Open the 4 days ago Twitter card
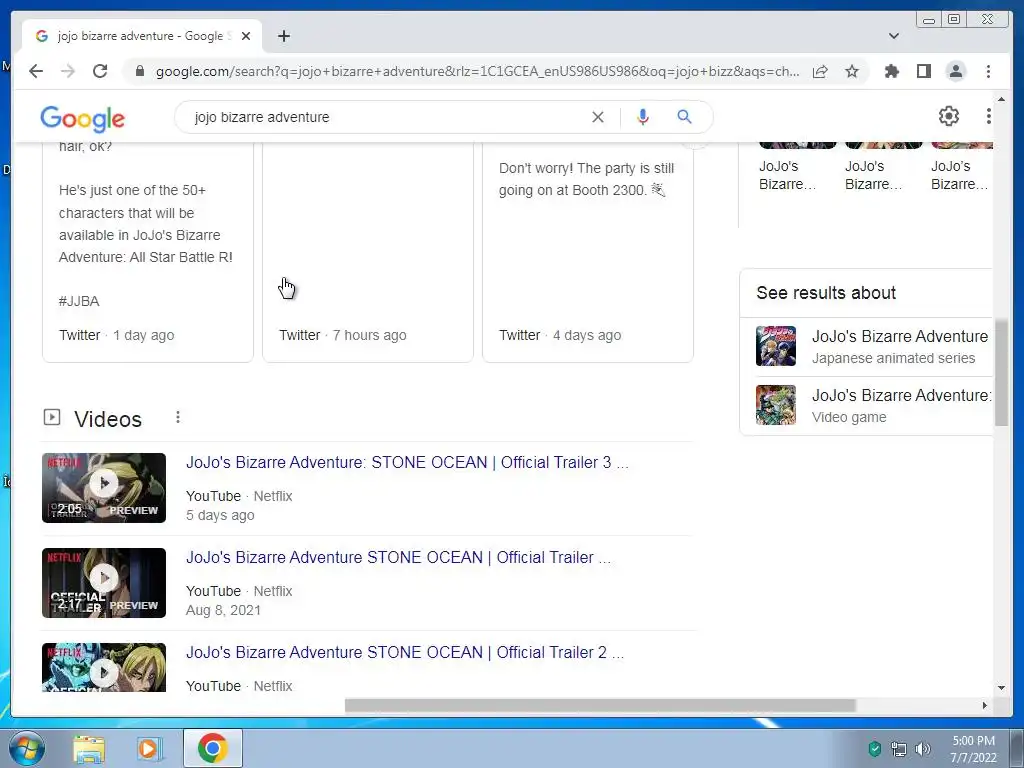 click(588, 251)
